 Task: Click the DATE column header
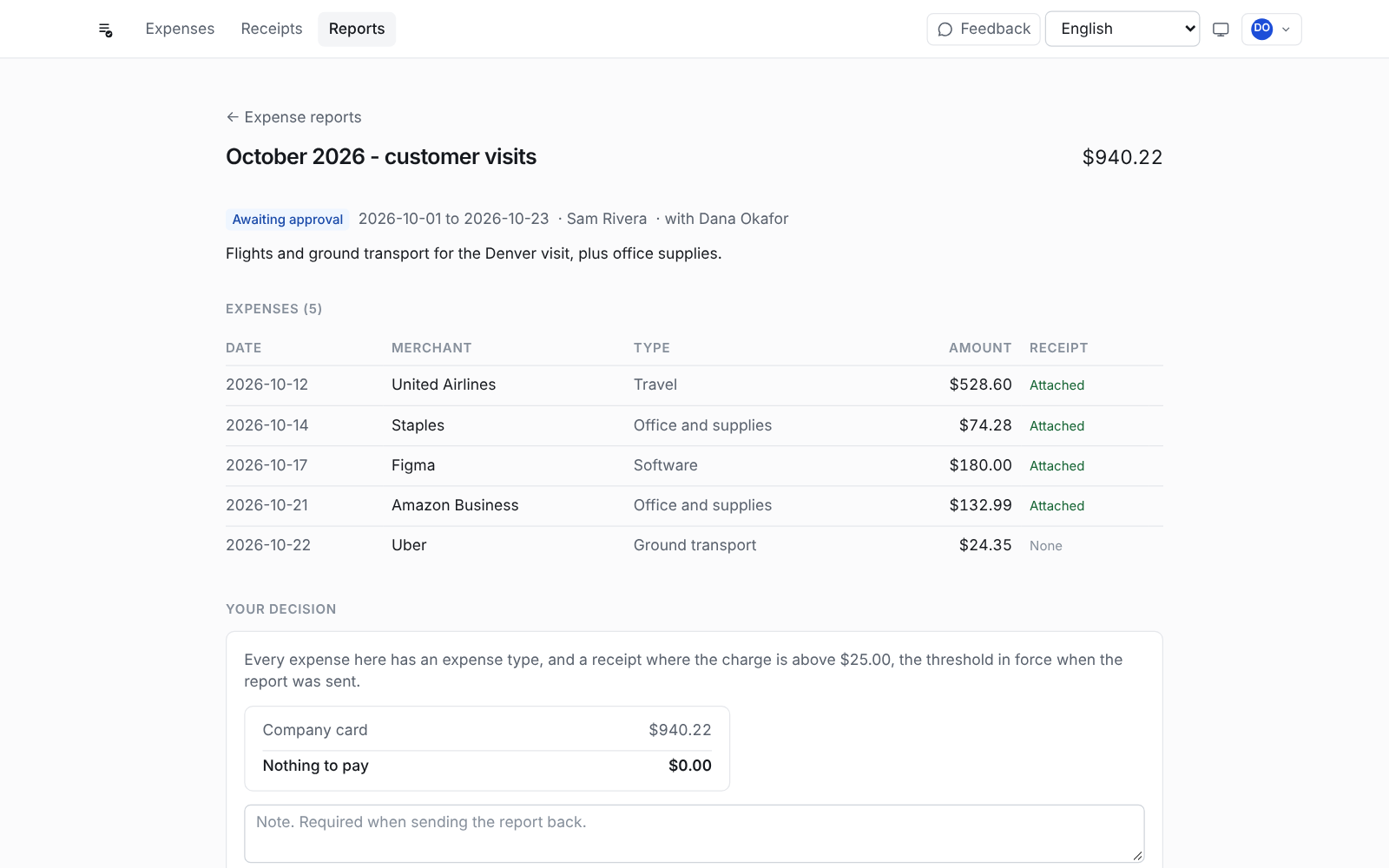coord(243,348)
